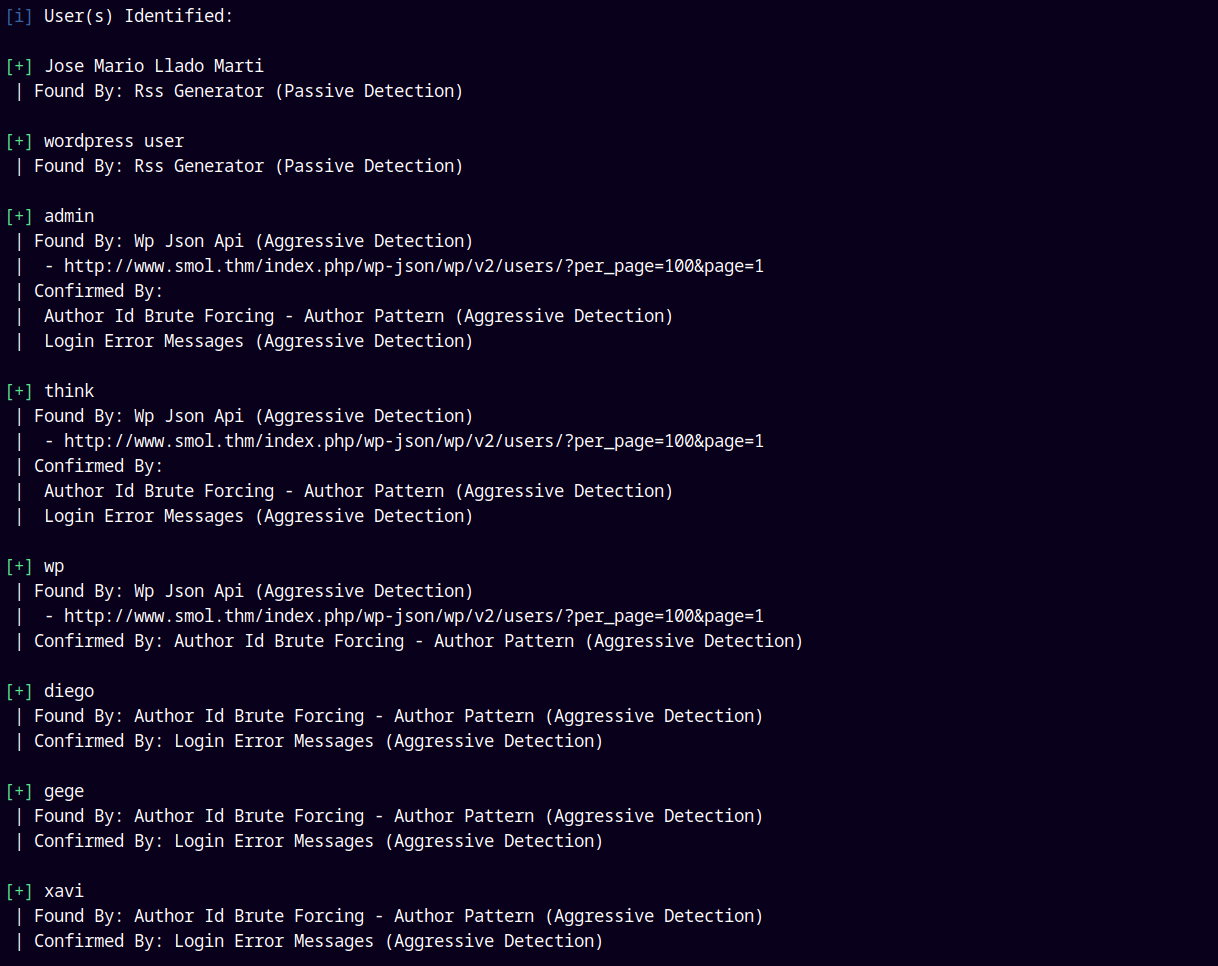Image resolution: width=1218 pixels, height=966 pixels.
Task: Open the wp-json users URL under think
Action: [413, 441]
